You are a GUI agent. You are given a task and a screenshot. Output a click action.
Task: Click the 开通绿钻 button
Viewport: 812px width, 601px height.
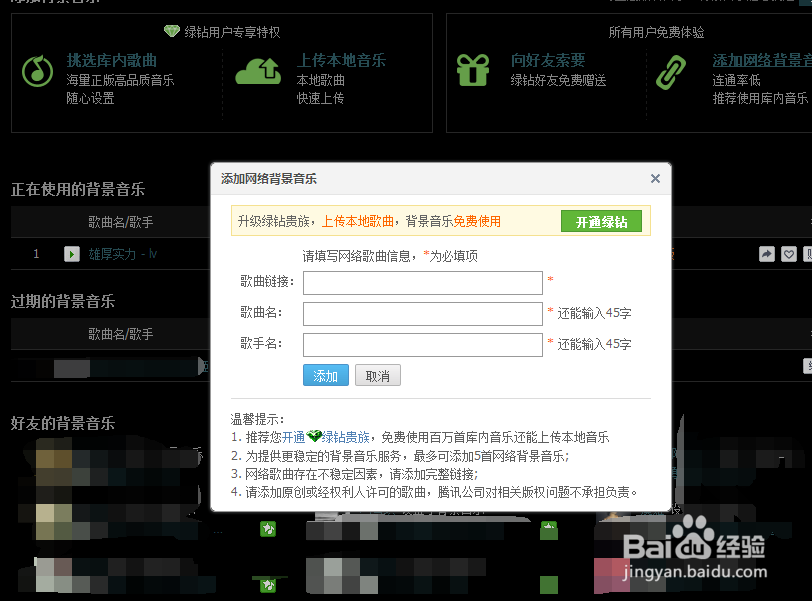(x=601, y=222)
